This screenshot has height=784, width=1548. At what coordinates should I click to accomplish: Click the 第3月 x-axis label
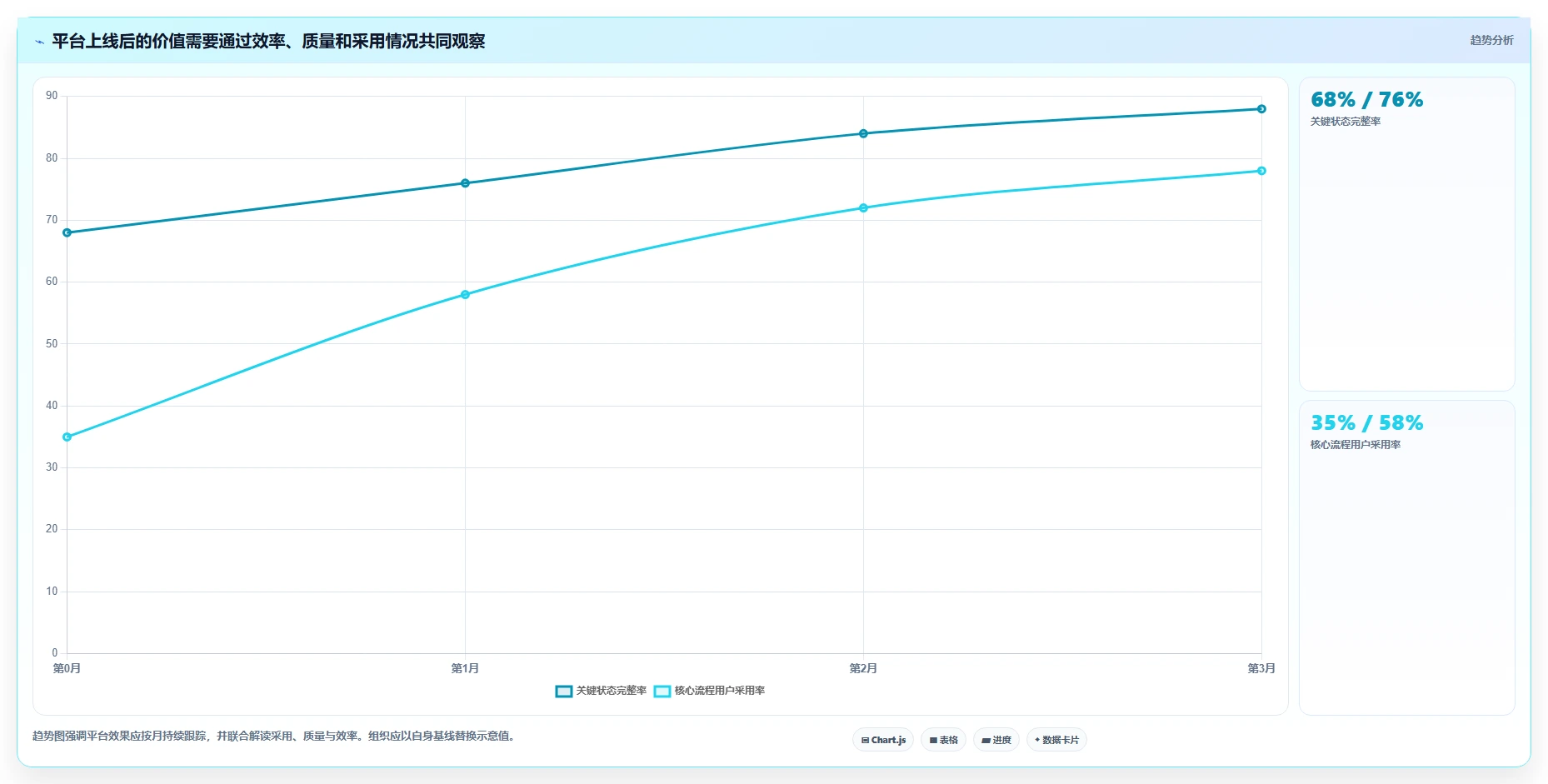[x=1261, y=668]
